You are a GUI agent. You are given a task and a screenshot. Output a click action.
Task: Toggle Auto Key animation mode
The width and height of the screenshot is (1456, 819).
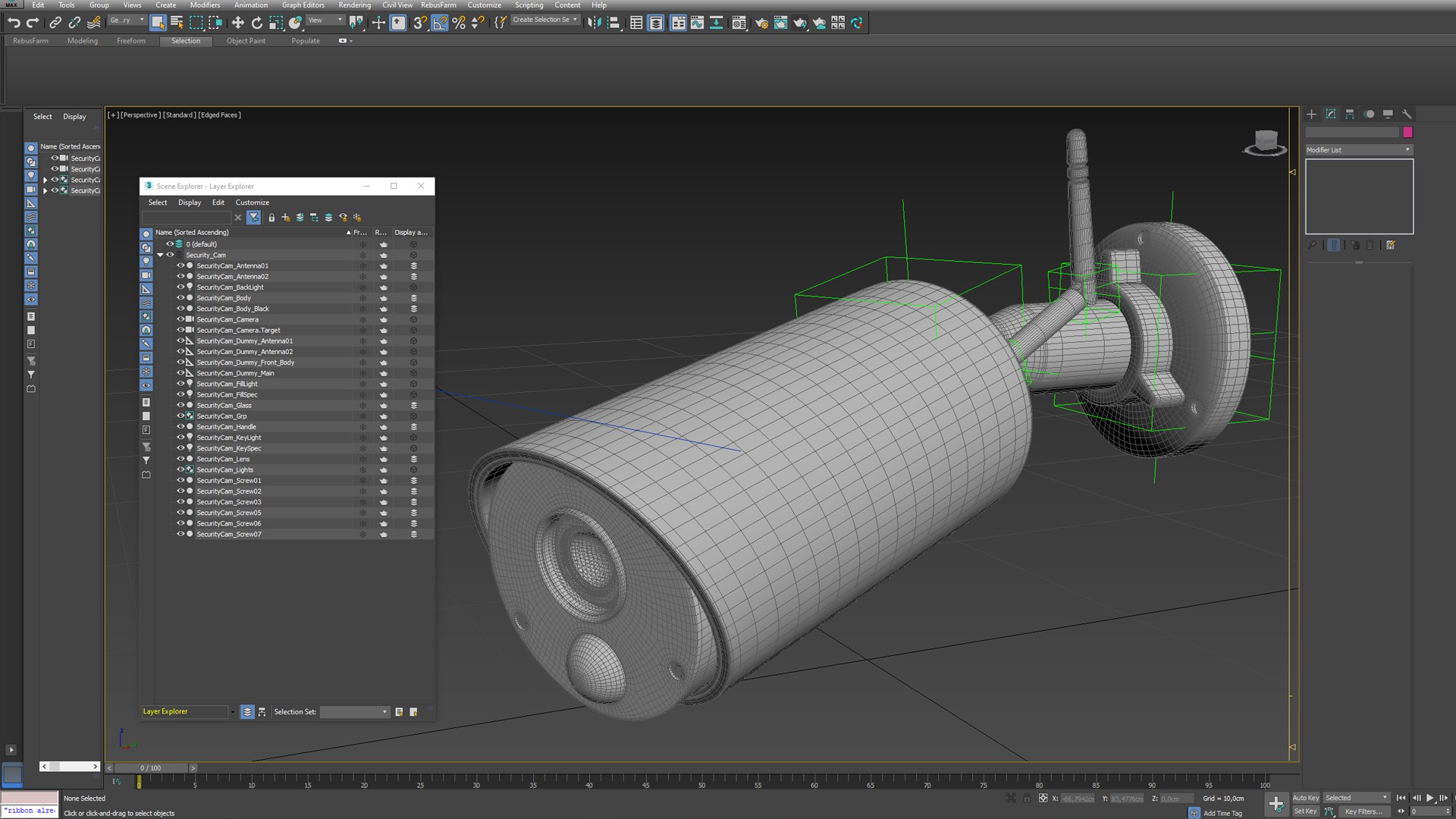pyautogui.click(x=1305, y=798)
